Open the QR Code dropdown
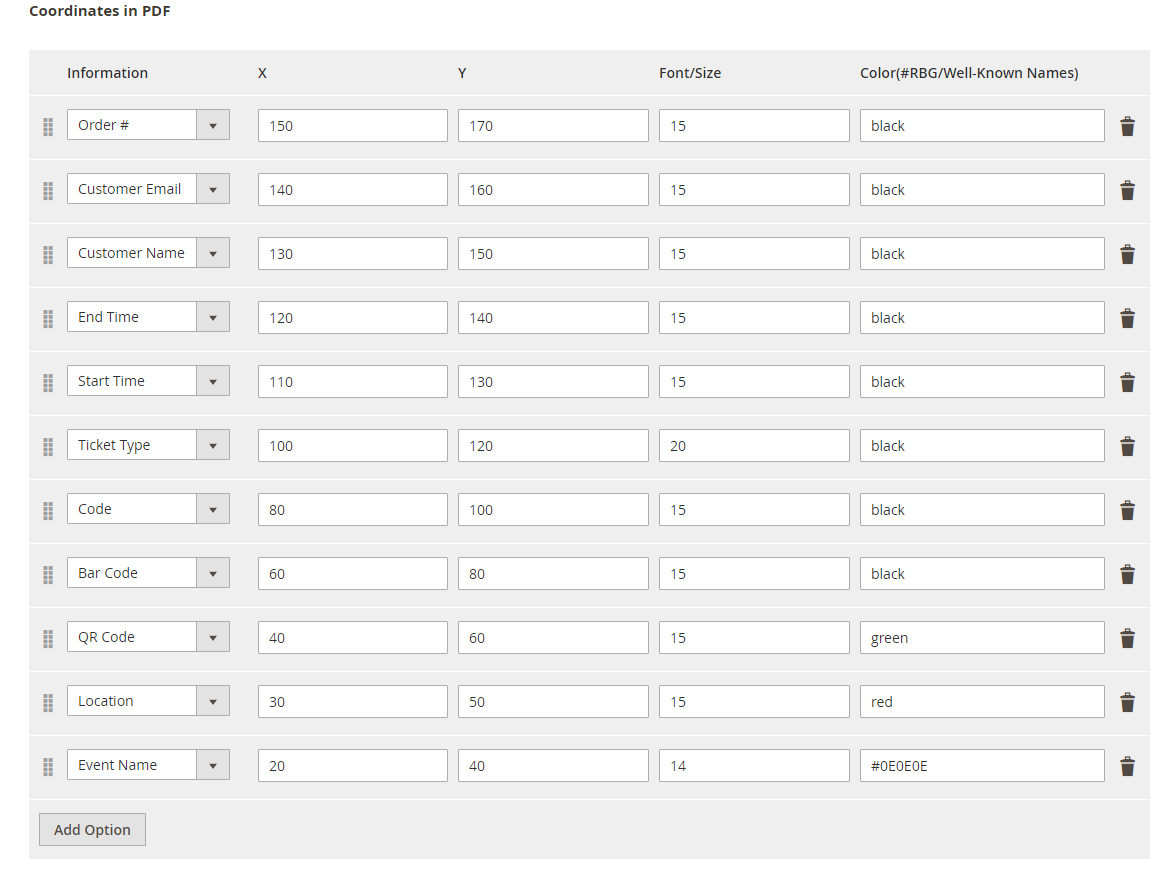The width and height of the screenshot is (1170, 879). click(x=148, y=637)
